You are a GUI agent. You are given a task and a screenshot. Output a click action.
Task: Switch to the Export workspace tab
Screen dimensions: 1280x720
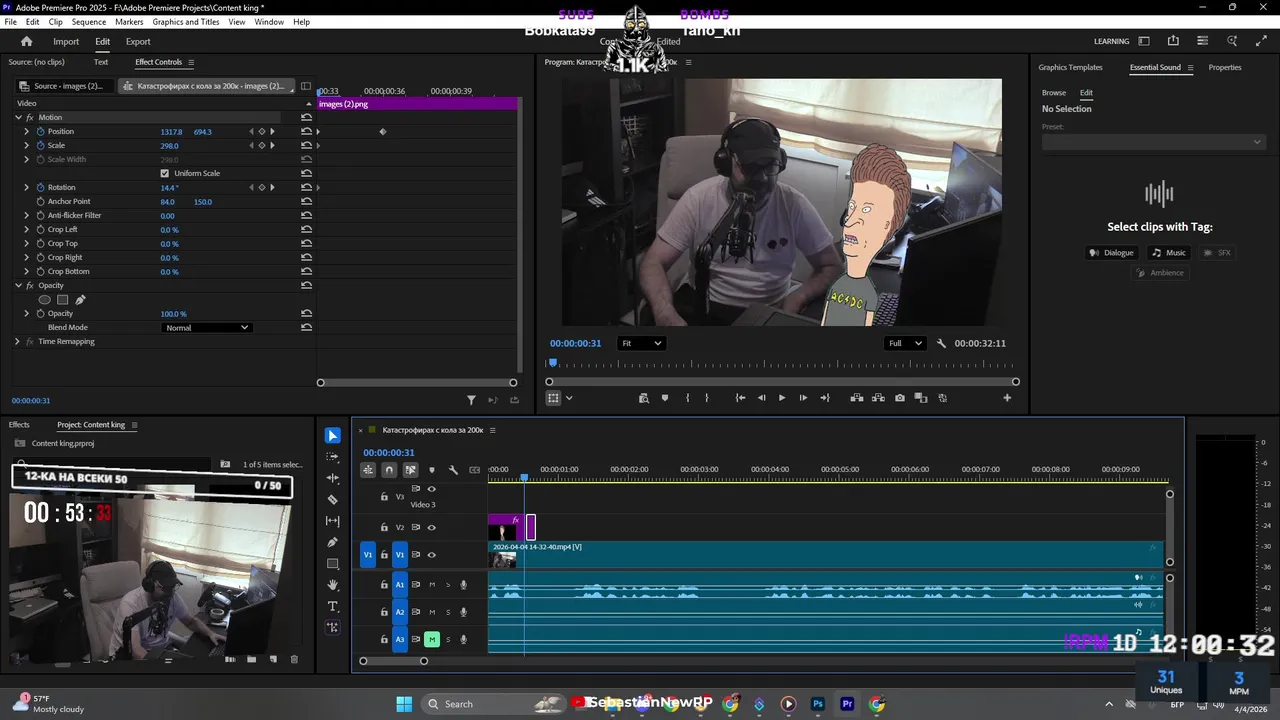tap(138, 41)
